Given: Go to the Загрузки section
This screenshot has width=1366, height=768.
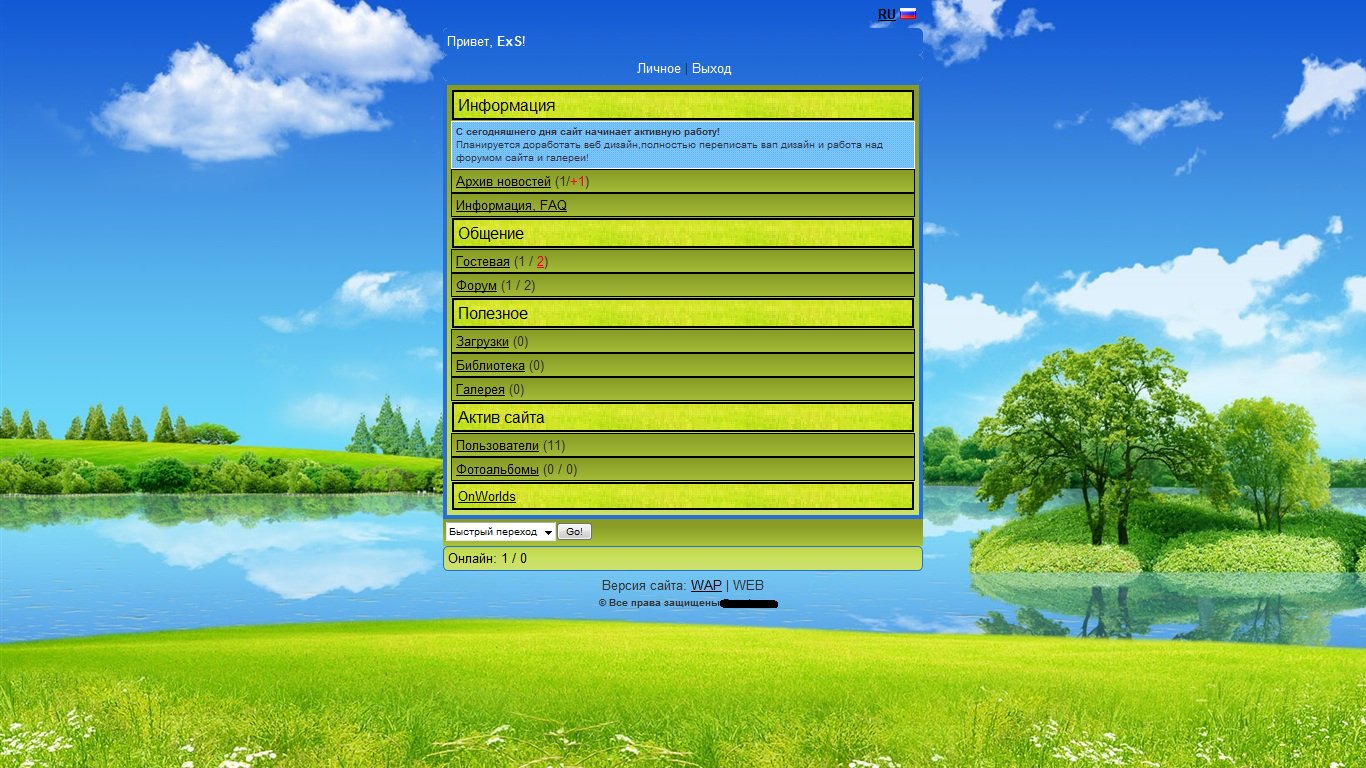Looking at the screenshot, I should (x=482, y=342).
